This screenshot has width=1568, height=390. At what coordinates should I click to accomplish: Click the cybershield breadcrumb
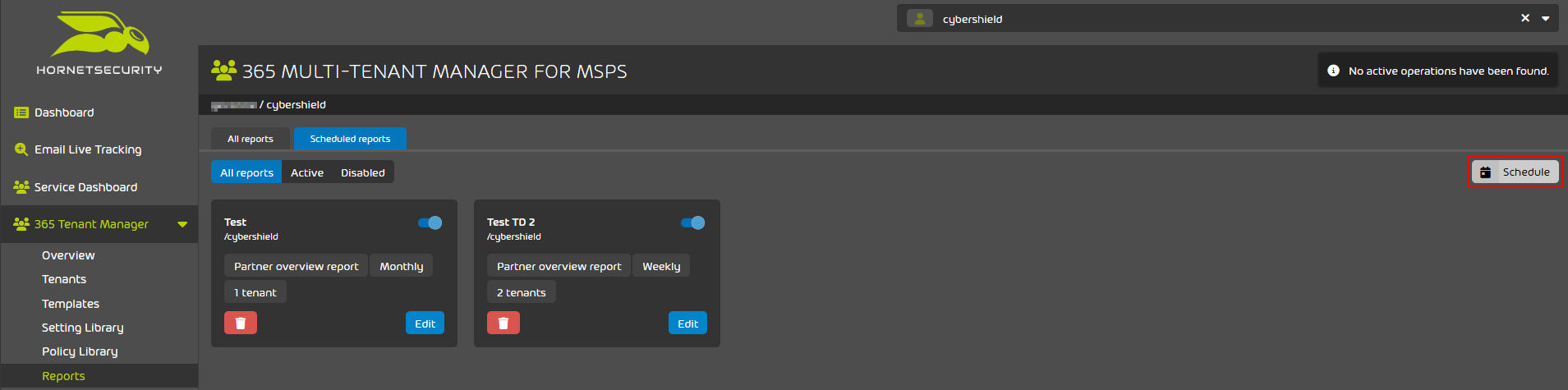coord(296,105)
